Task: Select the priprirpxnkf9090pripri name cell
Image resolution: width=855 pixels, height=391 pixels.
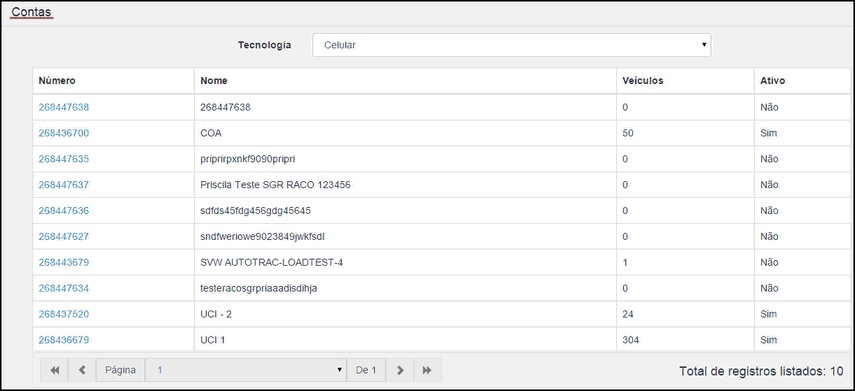Action: (x=405, y=159)
